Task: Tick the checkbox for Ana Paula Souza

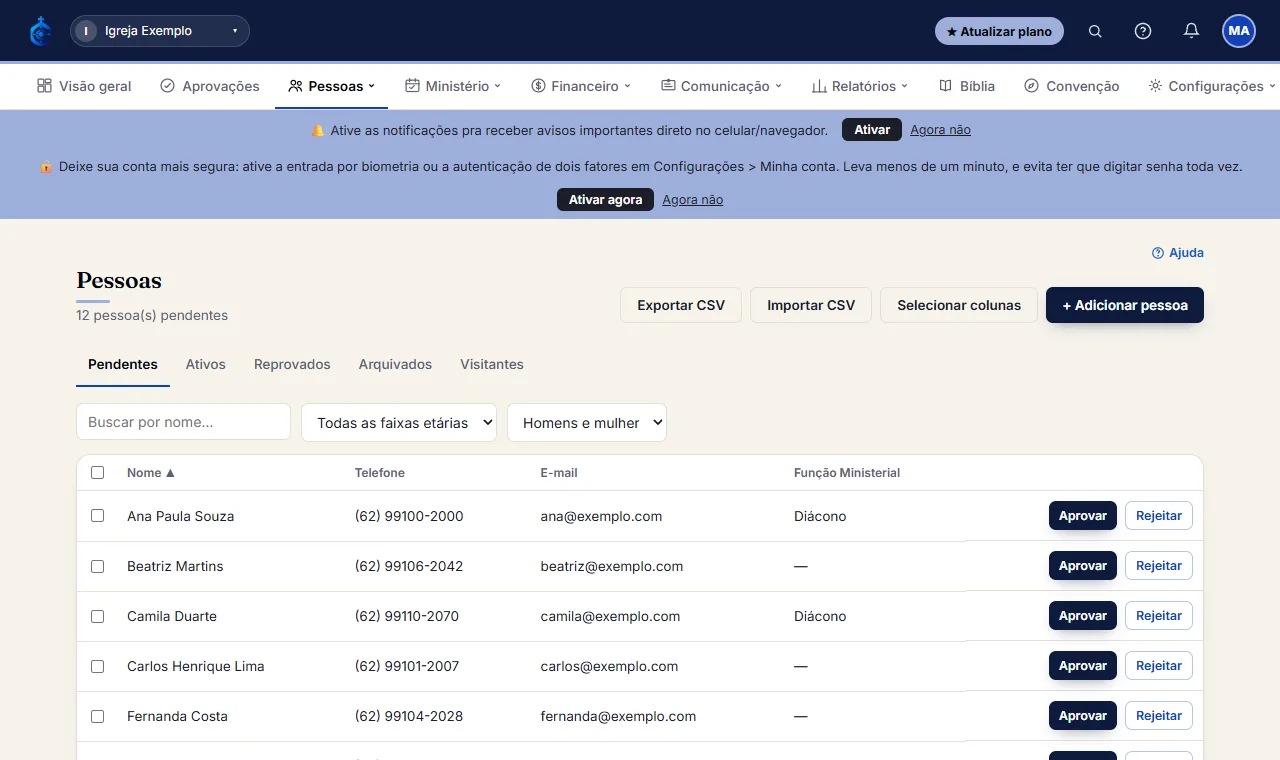Action: pos(97,516)
